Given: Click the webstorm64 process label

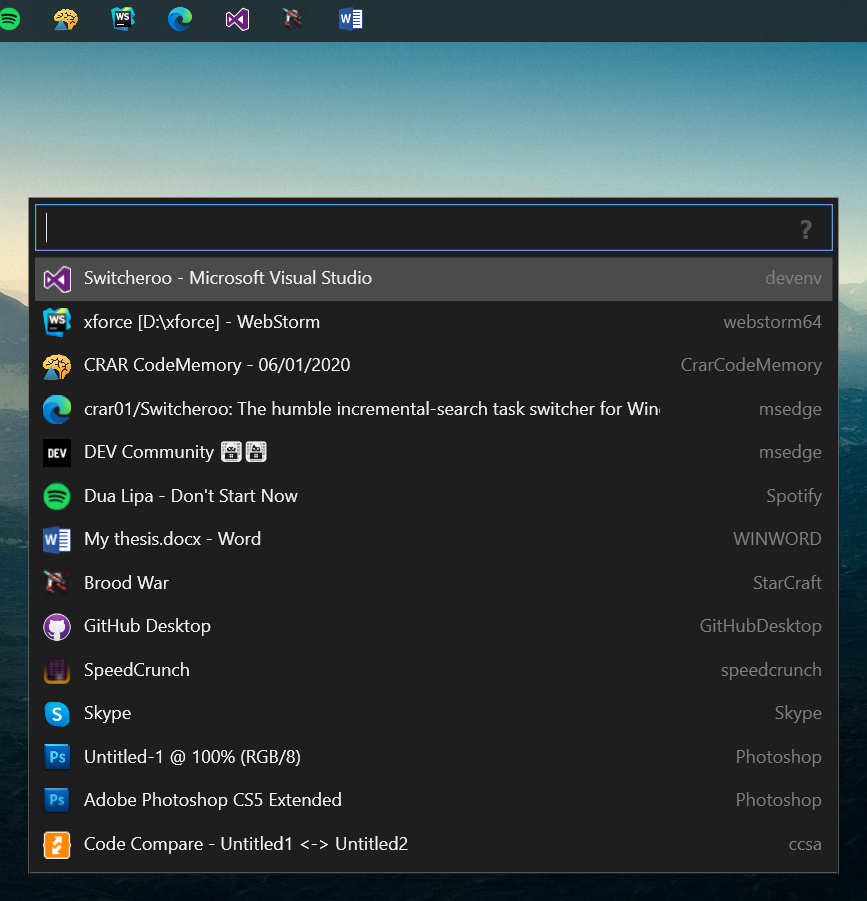Looking at the screenshot, I should click(x=772, y=322).
